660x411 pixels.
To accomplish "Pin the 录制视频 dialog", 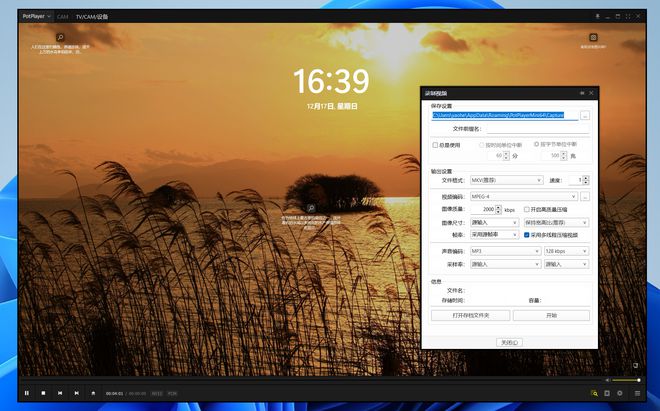I will tap(582, 93).
